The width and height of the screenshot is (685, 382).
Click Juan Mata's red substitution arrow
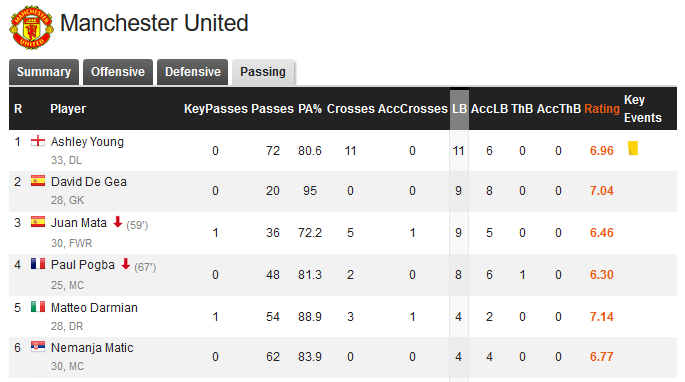click(118, 222)
